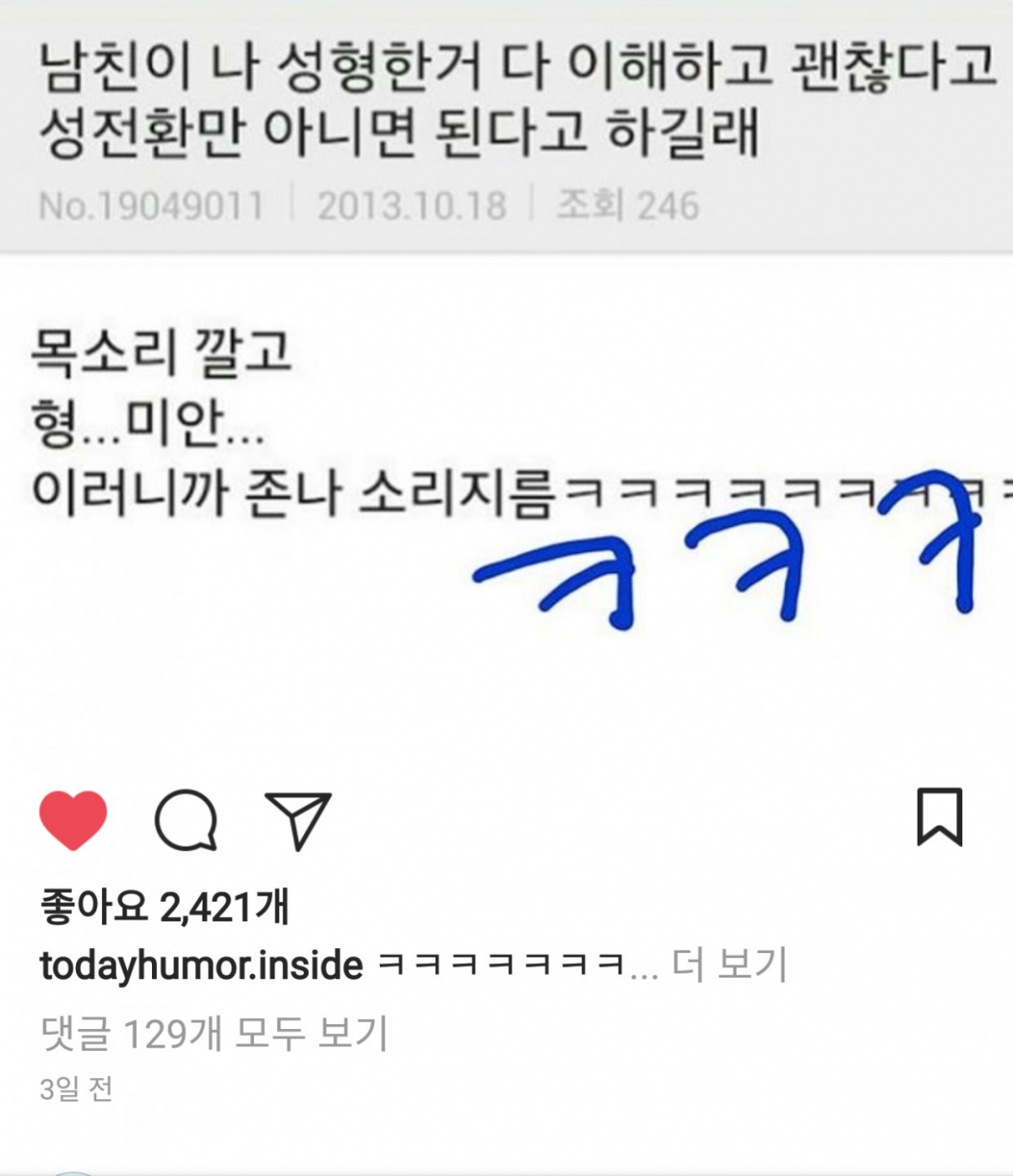Screen dimensions: 1013x1176
Task: Click the post title starting with 남친이
Action: point(517,100)
